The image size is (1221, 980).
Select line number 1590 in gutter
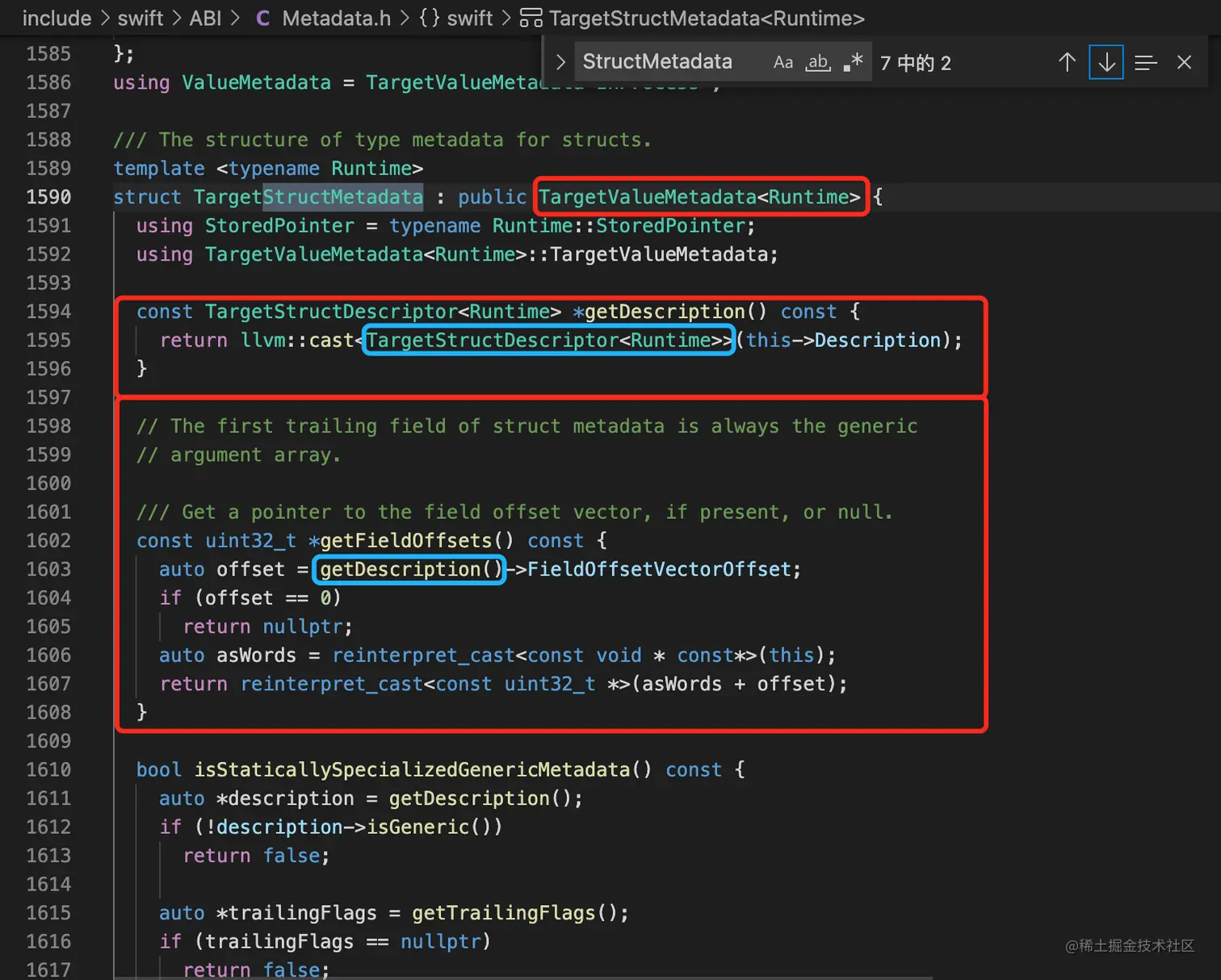pos(48,197)
